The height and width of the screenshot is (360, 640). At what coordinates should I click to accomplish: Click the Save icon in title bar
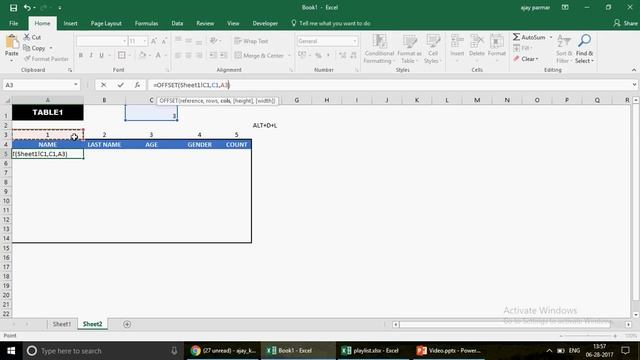coord(13,8)
